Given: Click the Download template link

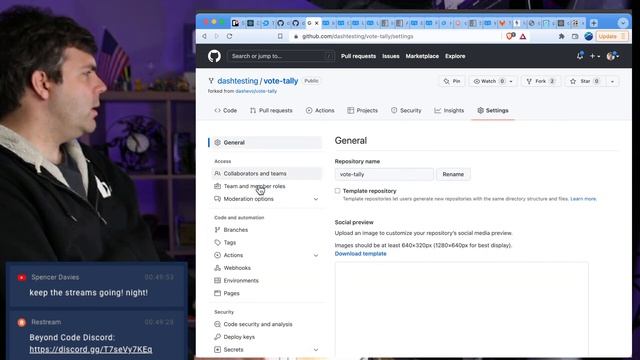Looking at the screenshot, I should click(x=360, y=253).
